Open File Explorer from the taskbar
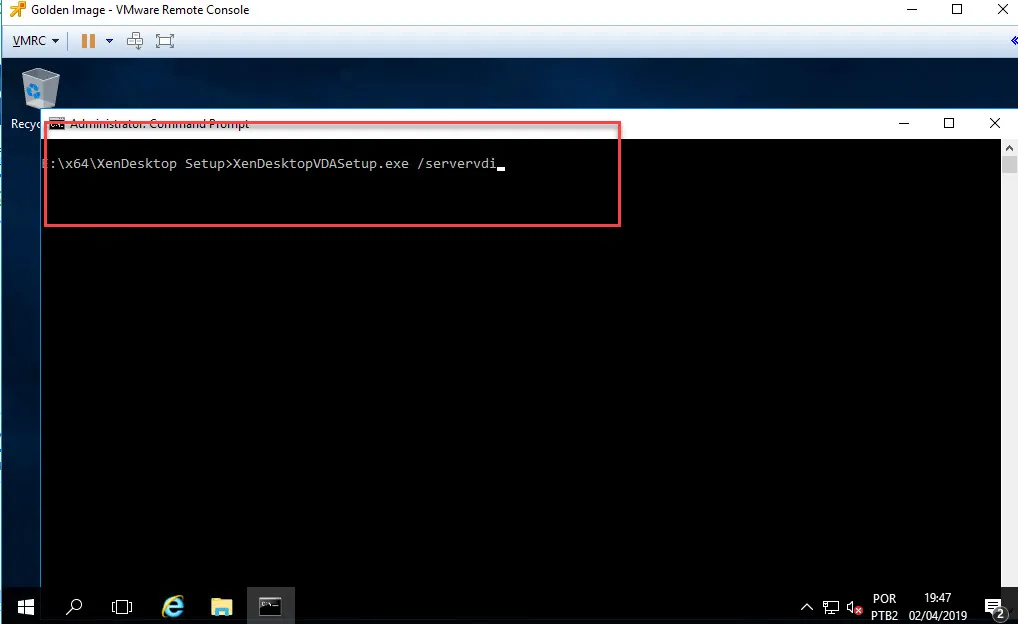The height and width of the screenshot is (624, 1018). [x=221, y=606]
